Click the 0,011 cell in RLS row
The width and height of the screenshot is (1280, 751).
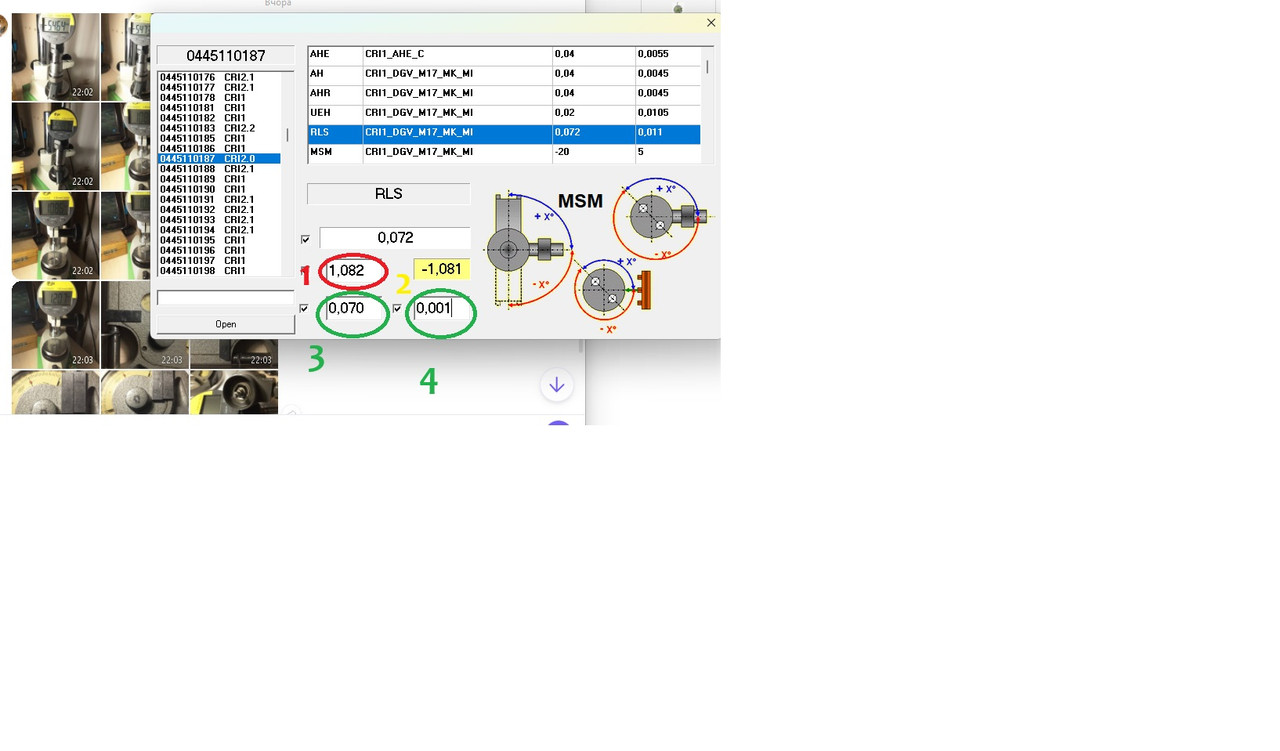[668, 133]
